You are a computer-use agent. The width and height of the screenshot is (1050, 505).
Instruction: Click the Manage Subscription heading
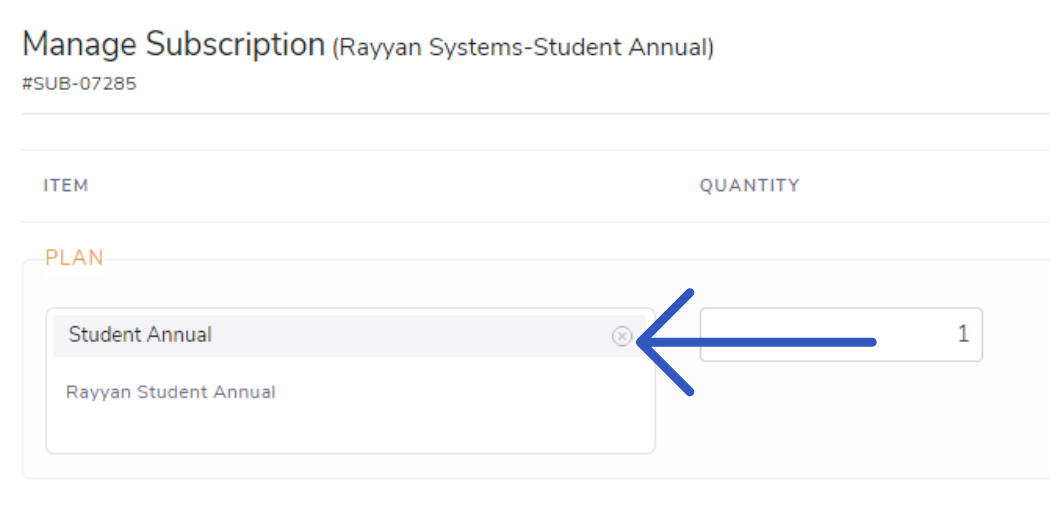[x=173, y=46]
